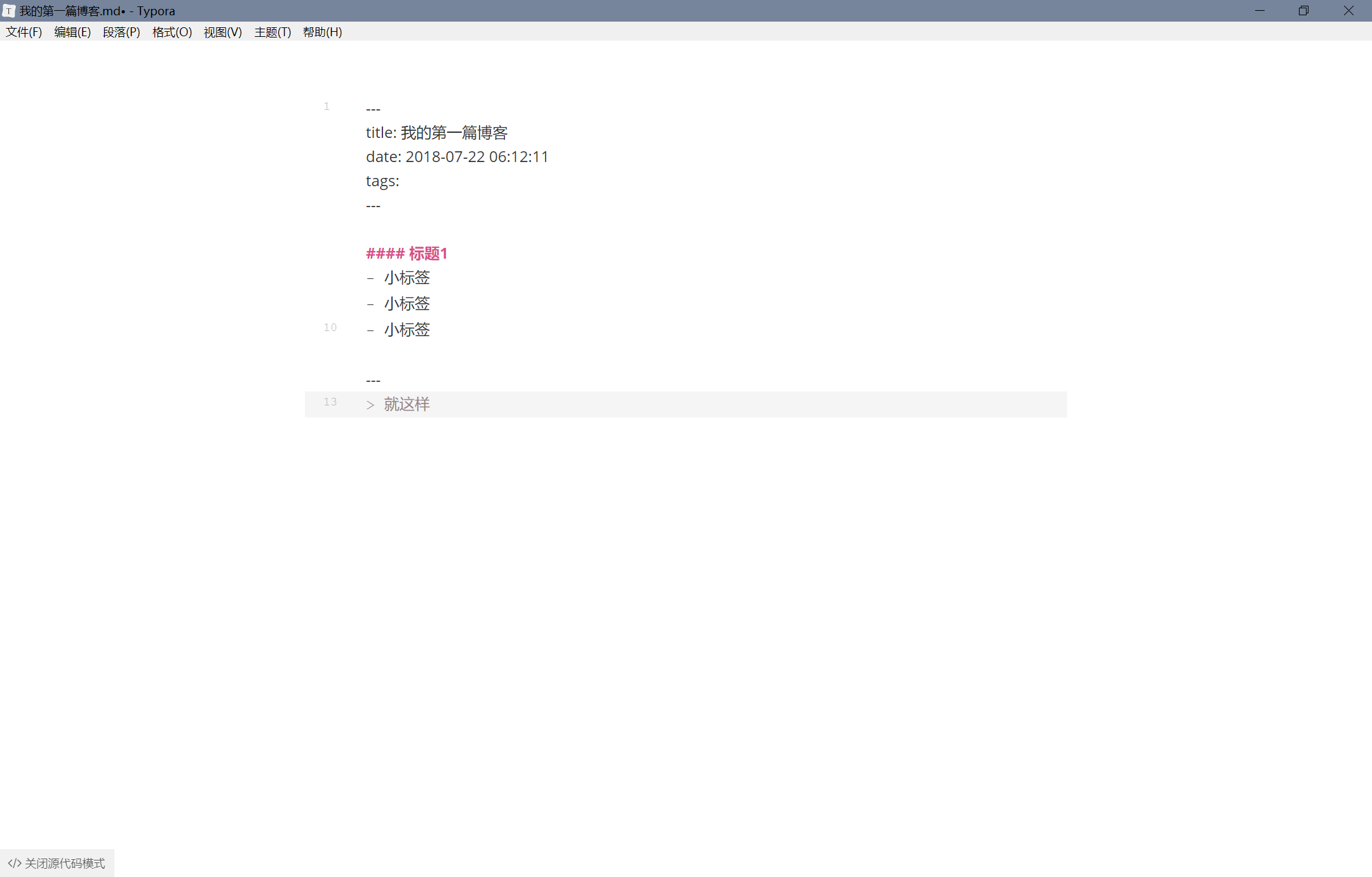Click the pink #### 标题1 heading line

pyautogui.click(x=407, y=254)
